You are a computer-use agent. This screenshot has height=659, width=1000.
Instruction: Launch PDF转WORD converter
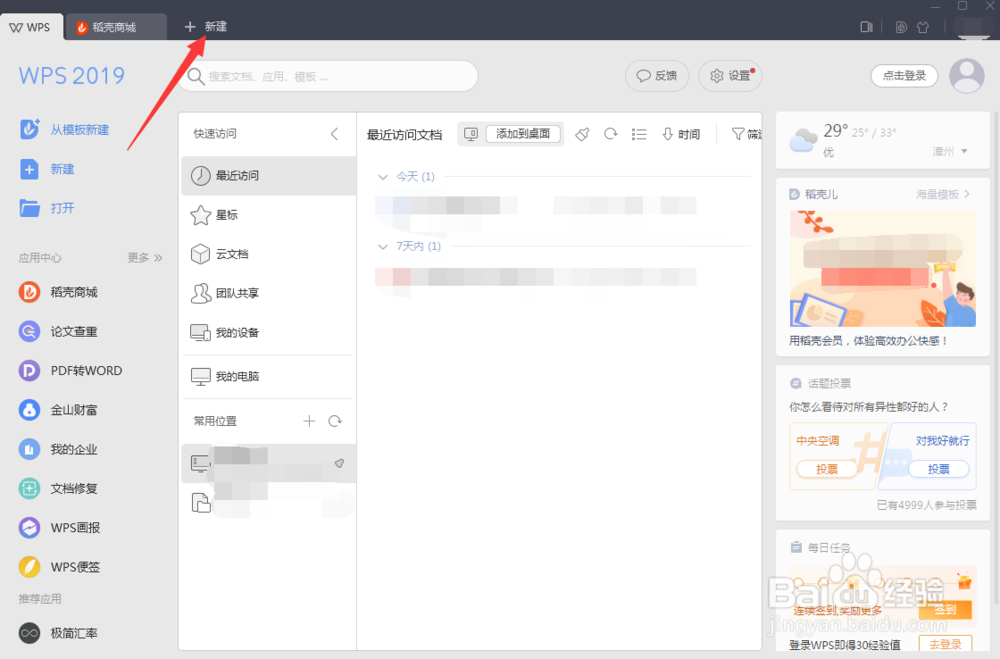pos(70,371)
